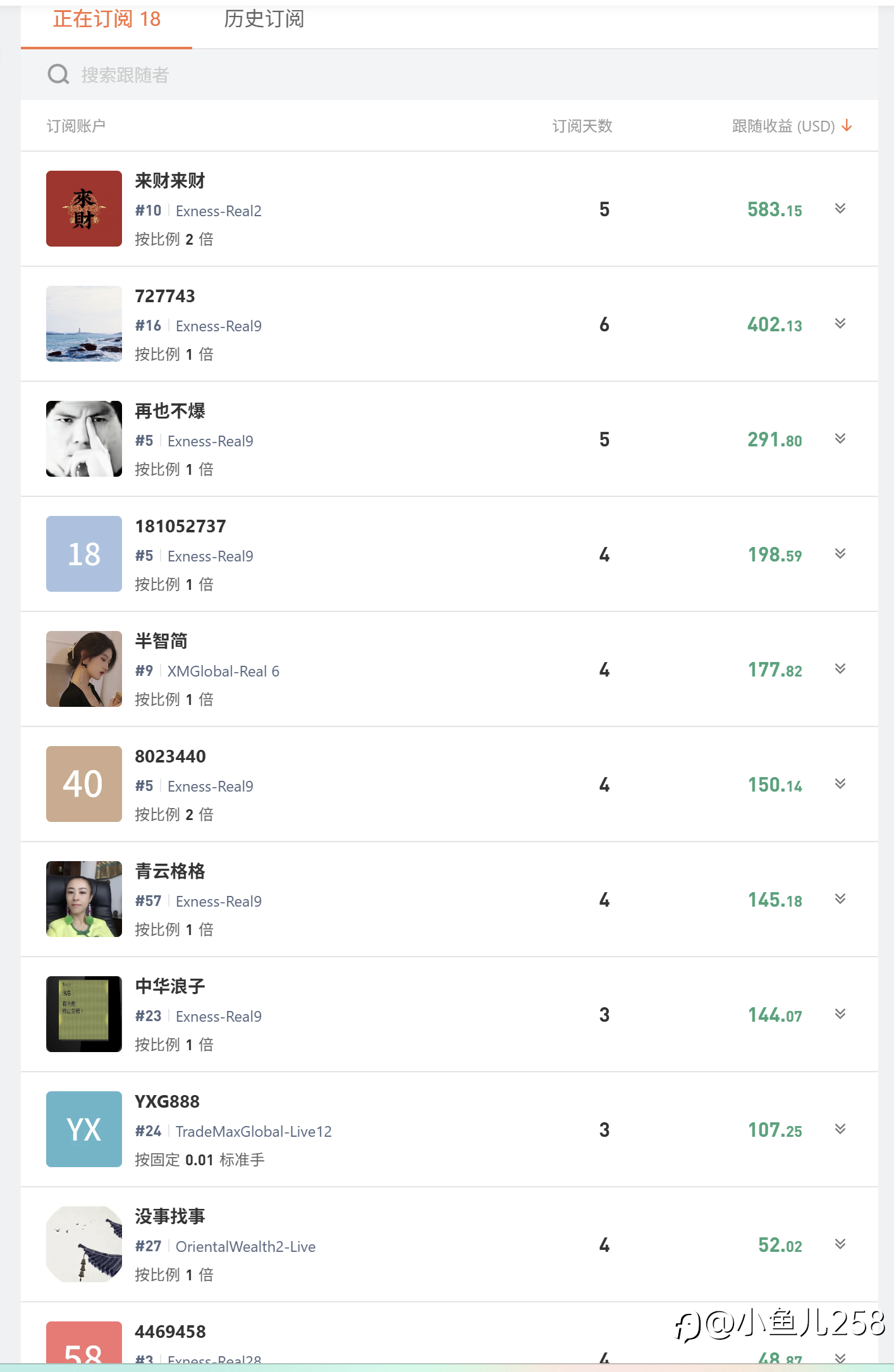
Task: Click the search magnifier icon
Action: [58, 75]
